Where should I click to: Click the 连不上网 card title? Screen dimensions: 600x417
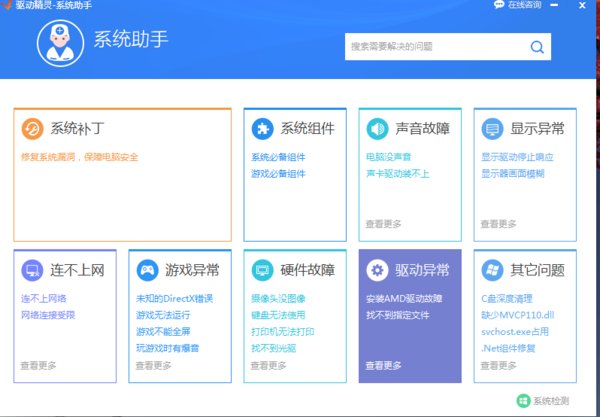tap(77, 270)
